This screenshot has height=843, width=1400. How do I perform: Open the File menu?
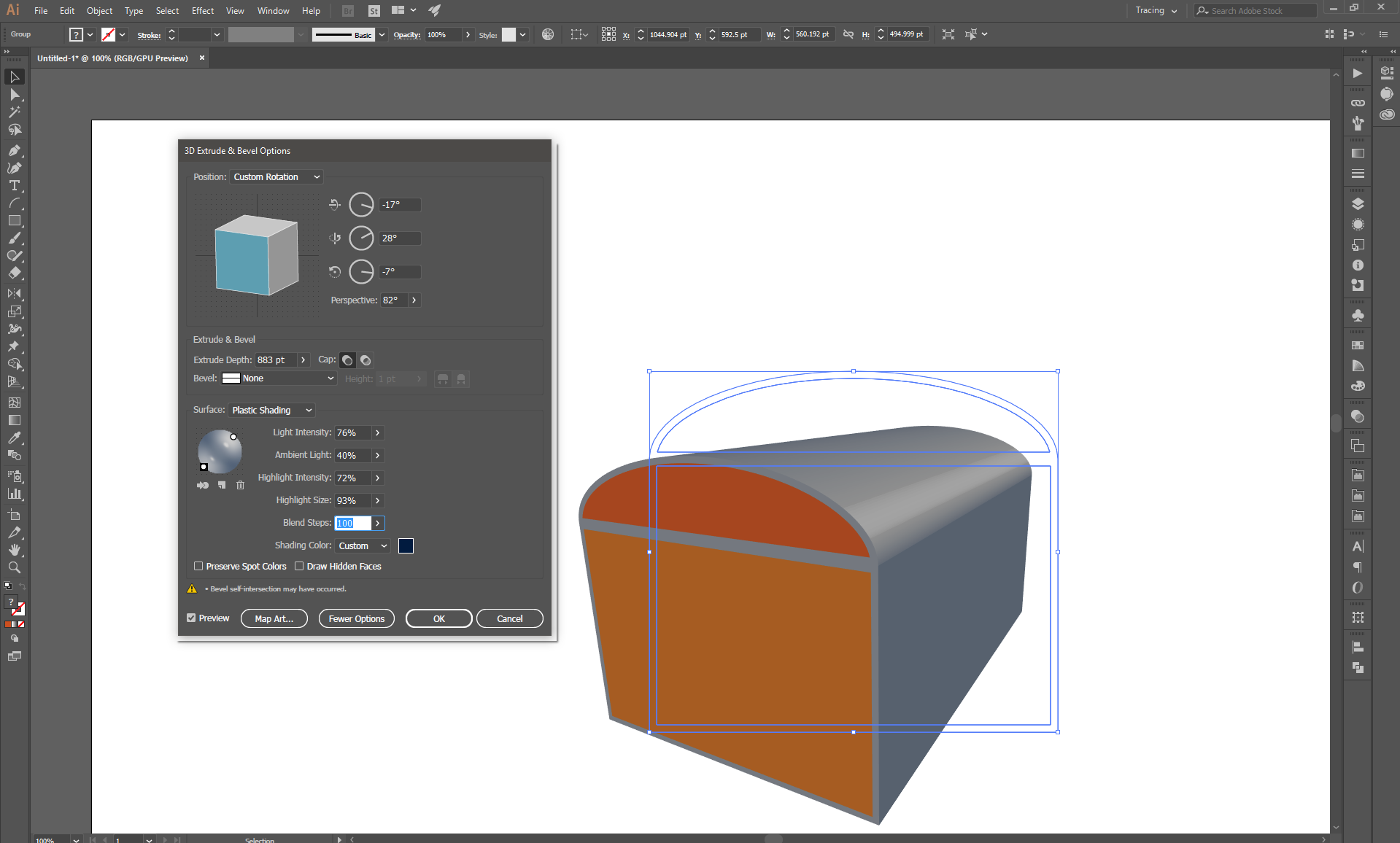tap(41, 11)
